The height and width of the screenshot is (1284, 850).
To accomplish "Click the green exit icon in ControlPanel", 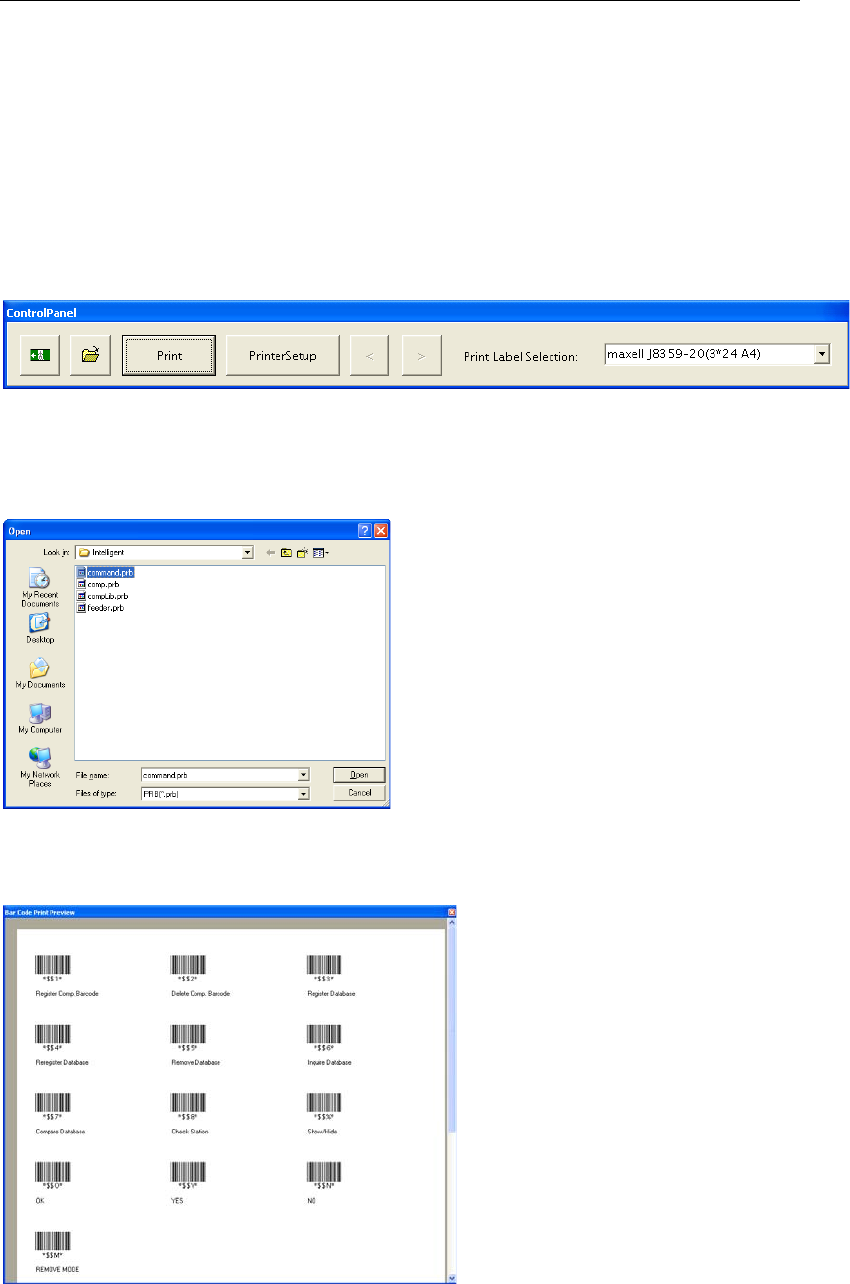I will click(x=41, y=355).
